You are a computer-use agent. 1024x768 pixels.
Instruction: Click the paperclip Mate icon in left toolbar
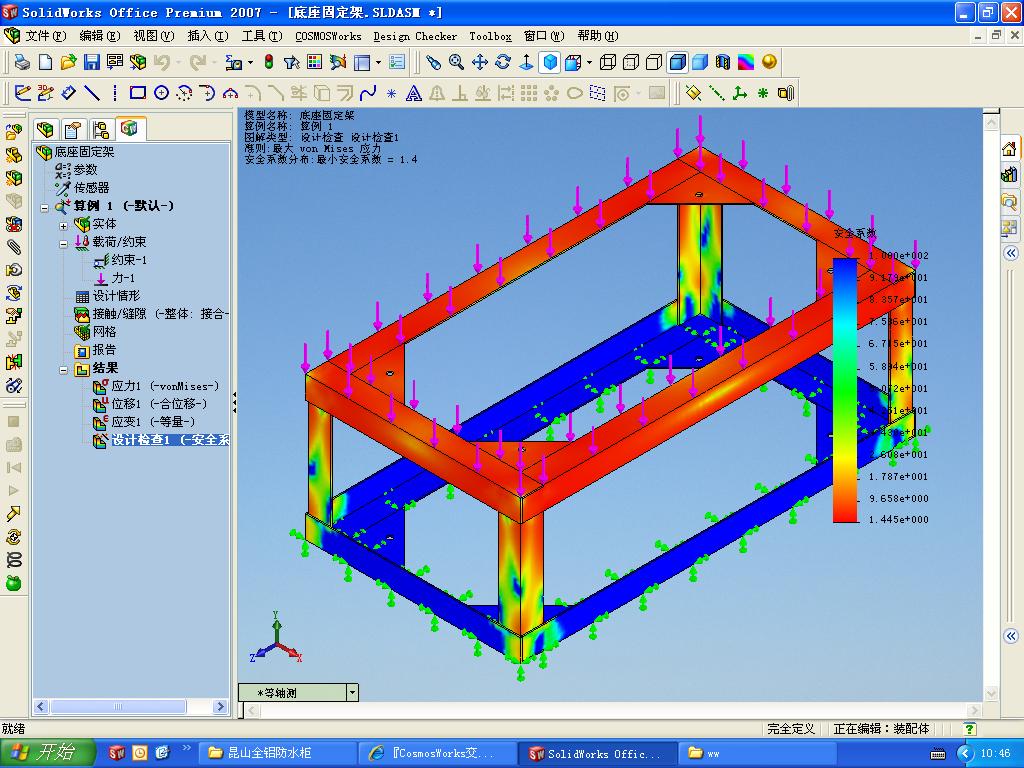[x=13, y=248]
